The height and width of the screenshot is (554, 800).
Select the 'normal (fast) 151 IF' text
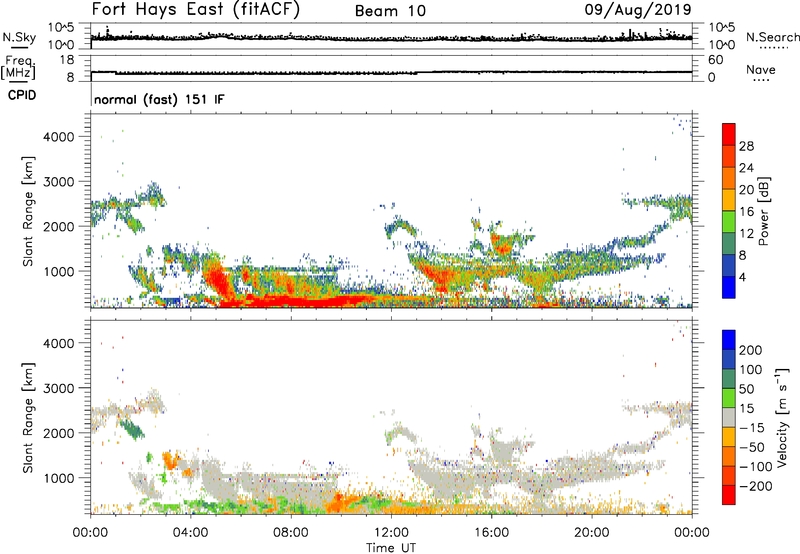click(159, 99)
